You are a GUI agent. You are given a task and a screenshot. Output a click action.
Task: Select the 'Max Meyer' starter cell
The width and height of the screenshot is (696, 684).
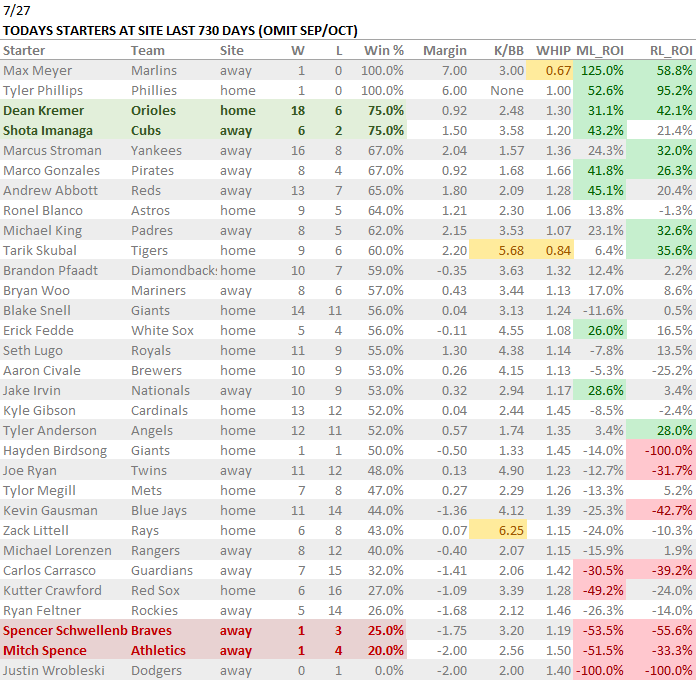pyautogui.click(x=37, y=71)
